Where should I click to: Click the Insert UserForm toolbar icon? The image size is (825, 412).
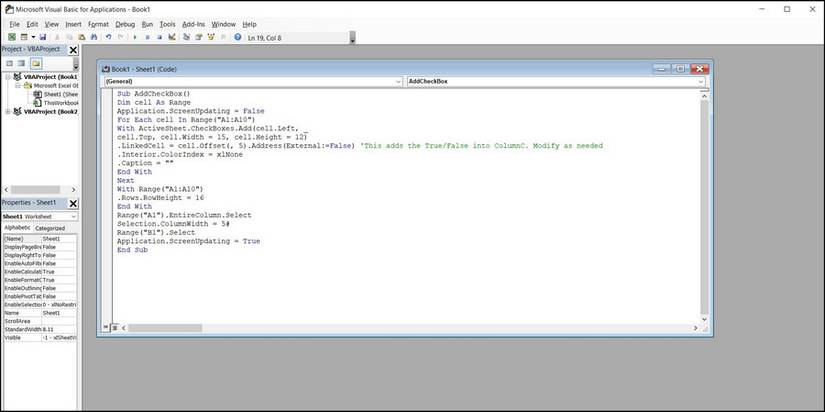[x=24, y=37]
